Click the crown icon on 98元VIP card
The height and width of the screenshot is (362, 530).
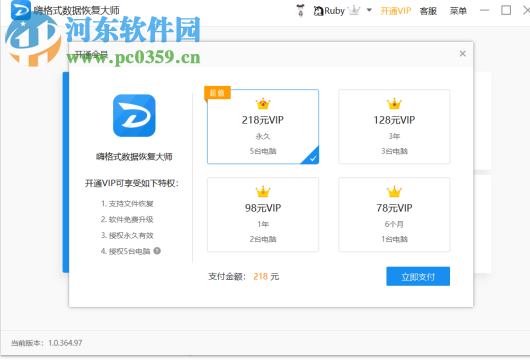point(263,192)
